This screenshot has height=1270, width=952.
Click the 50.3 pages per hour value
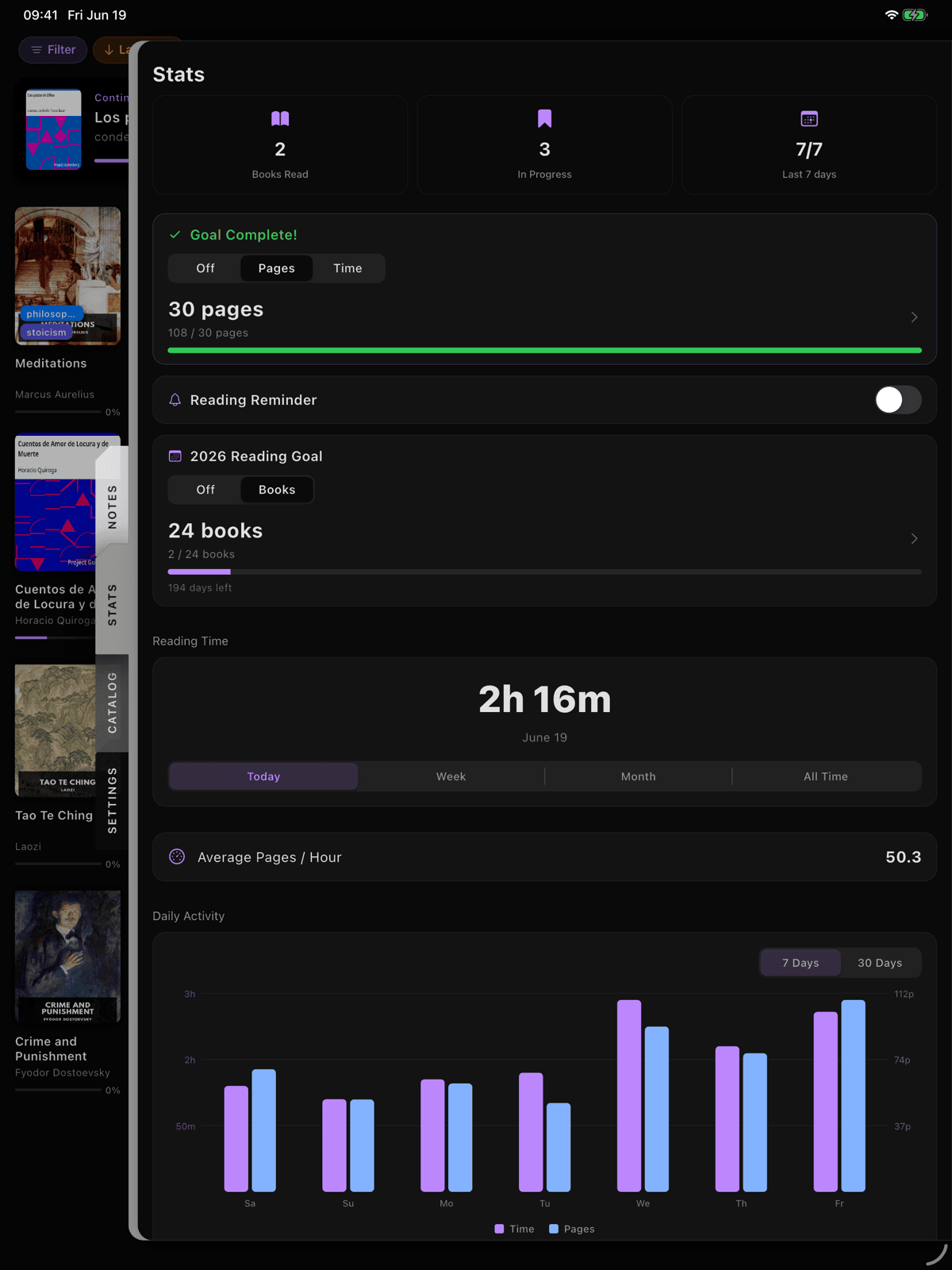pyautogui.click(x=904, y=857)
